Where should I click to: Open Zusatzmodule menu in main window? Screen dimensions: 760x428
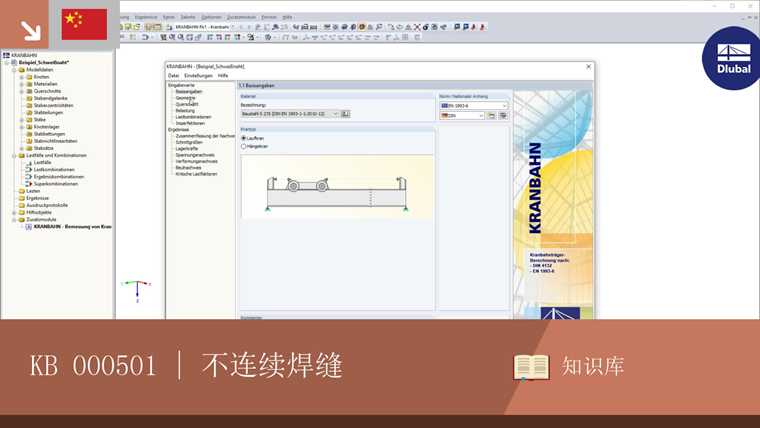241,17
